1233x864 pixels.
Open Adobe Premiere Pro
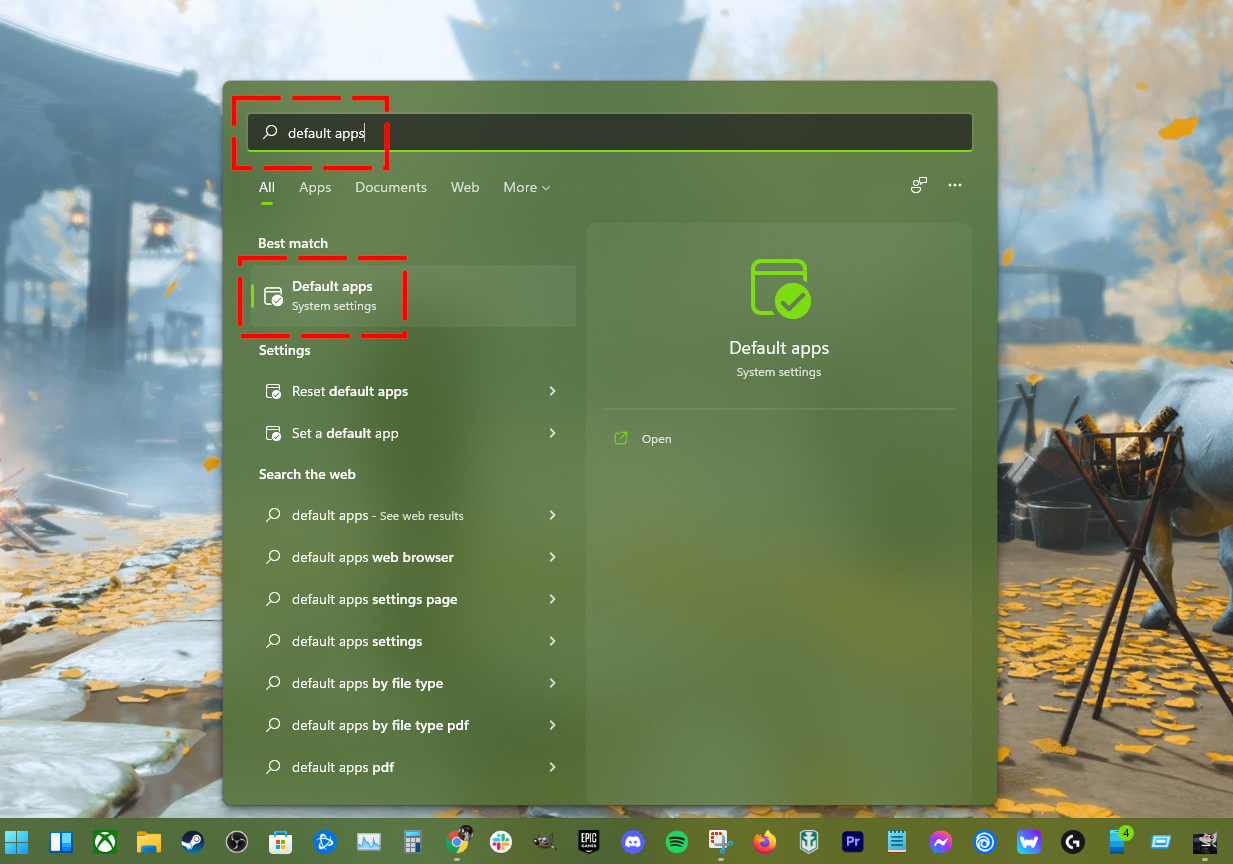coord(852,842)
